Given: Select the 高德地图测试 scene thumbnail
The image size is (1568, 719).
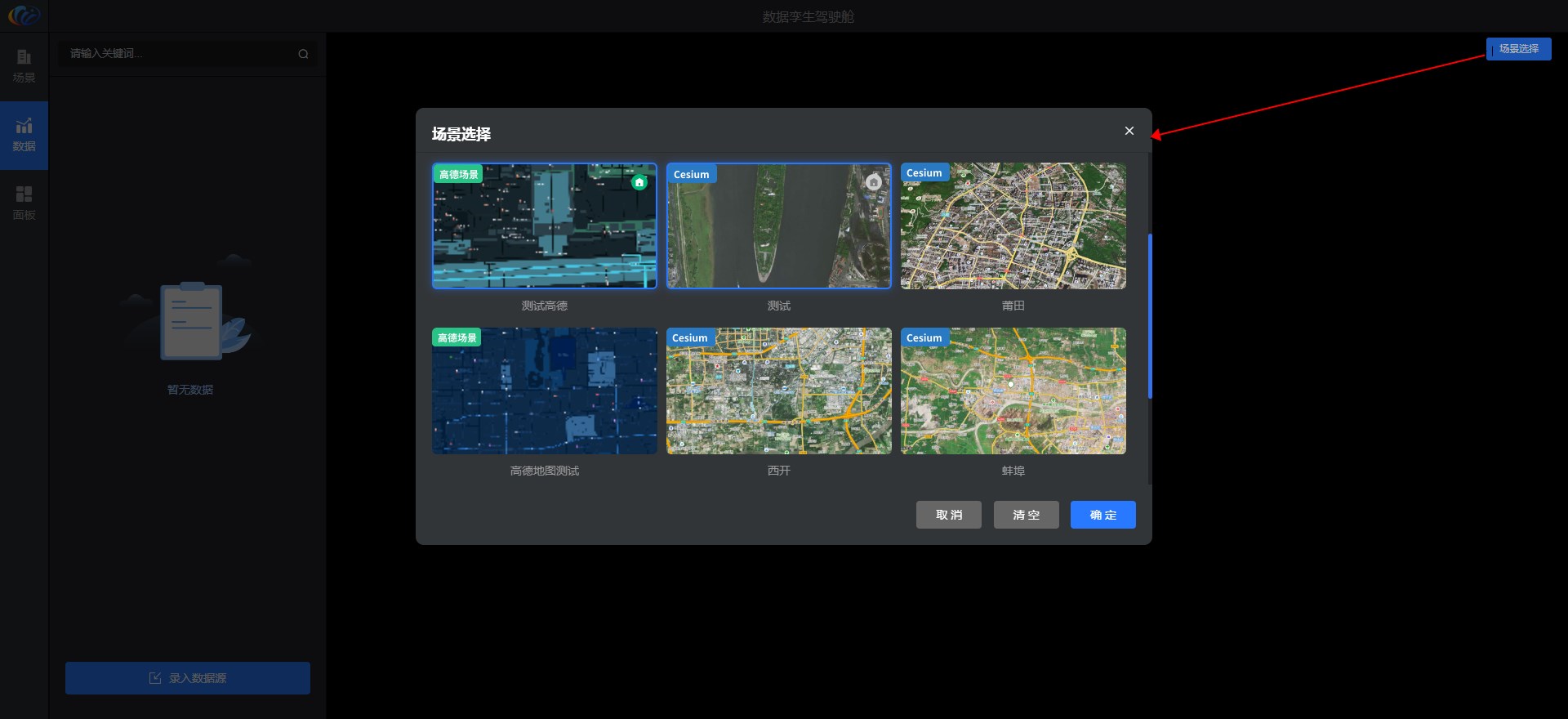Looking at the screenshot, I should point(544,391).
